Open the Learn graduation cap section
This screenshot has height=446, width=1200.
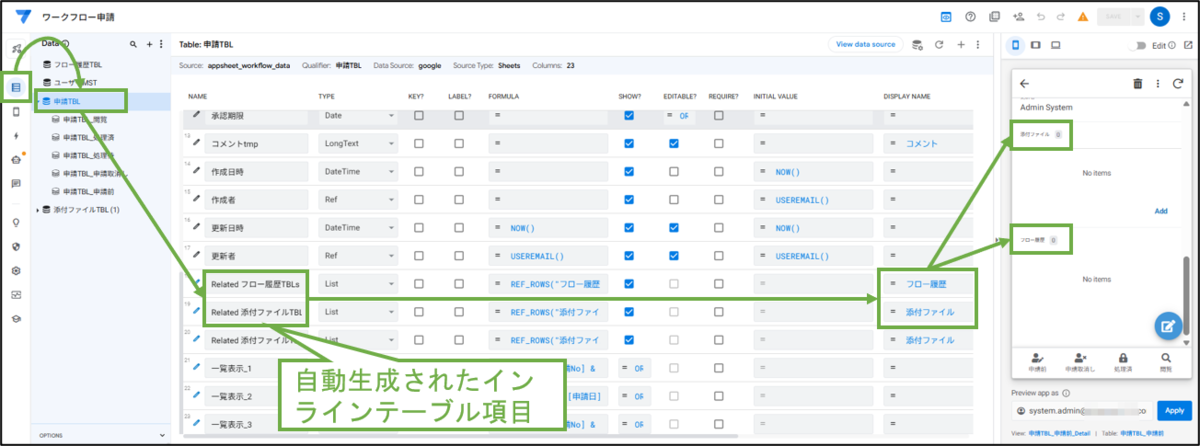coord(15,318)
